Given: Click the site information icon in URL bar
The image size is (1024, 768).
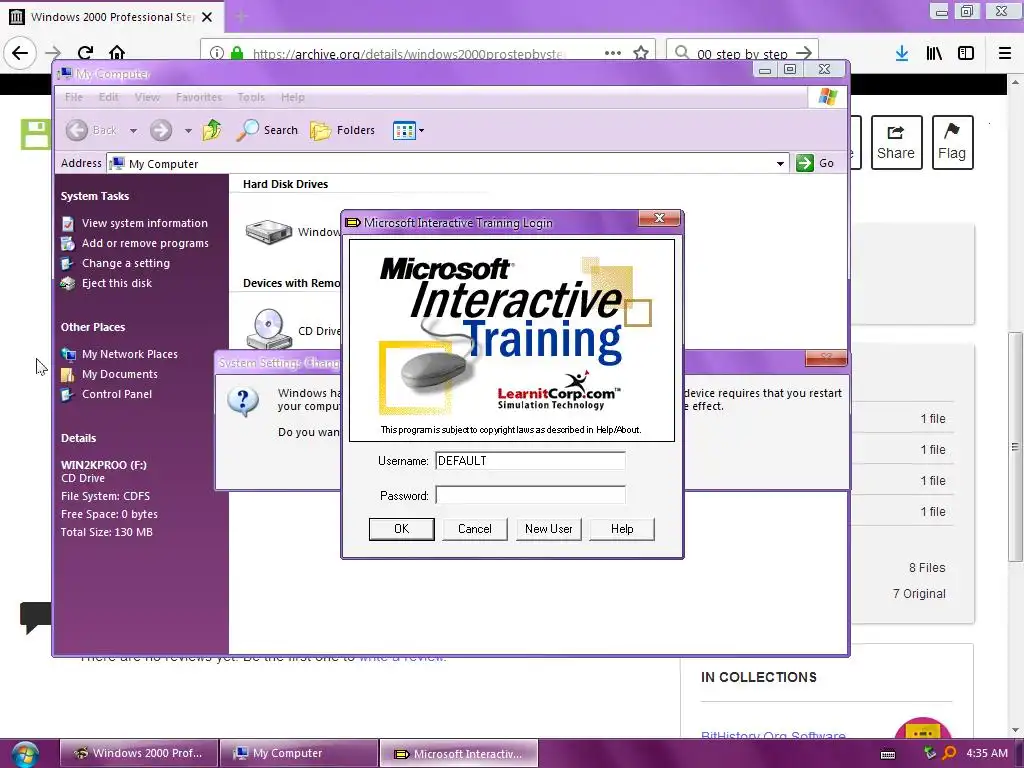Looking at the screenshot, I should (216, 53).
